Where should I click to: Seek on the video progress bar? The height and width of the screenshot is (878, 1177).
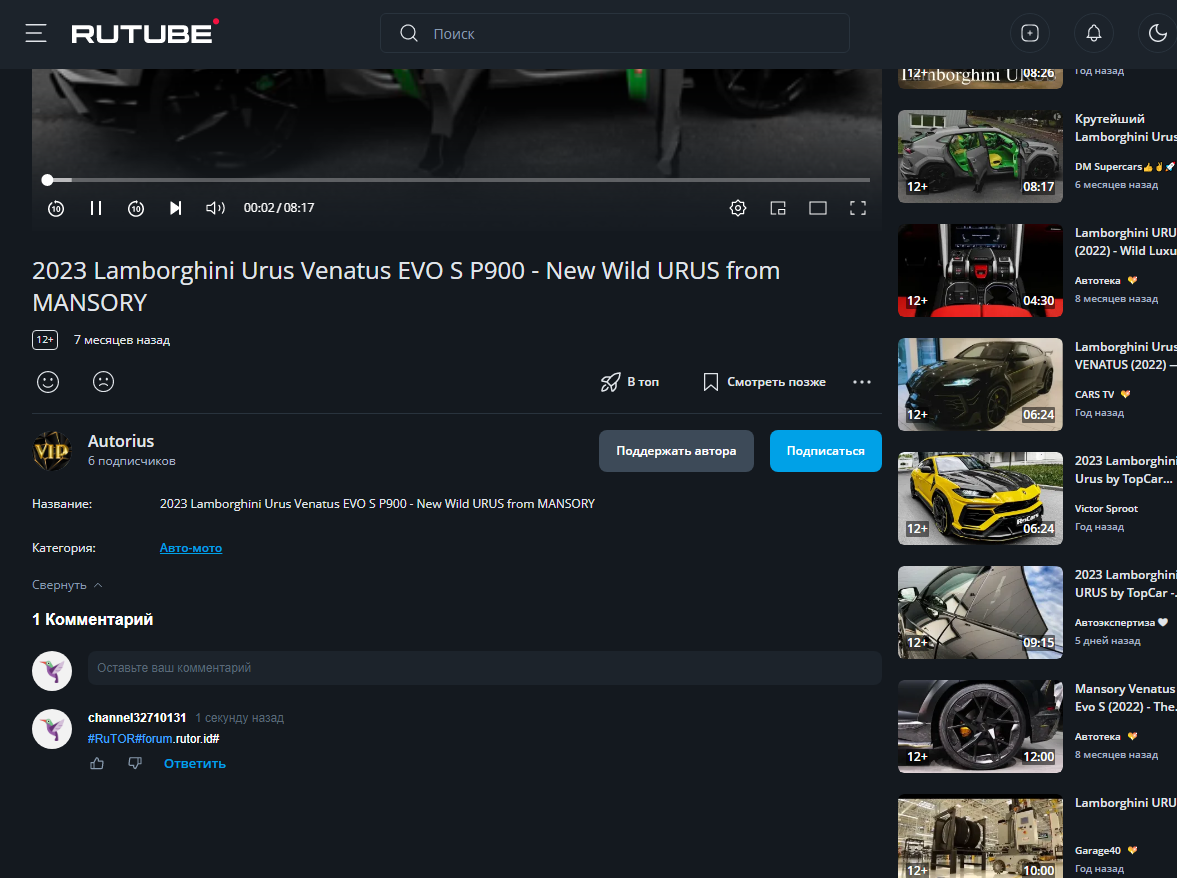pos(456,180)
